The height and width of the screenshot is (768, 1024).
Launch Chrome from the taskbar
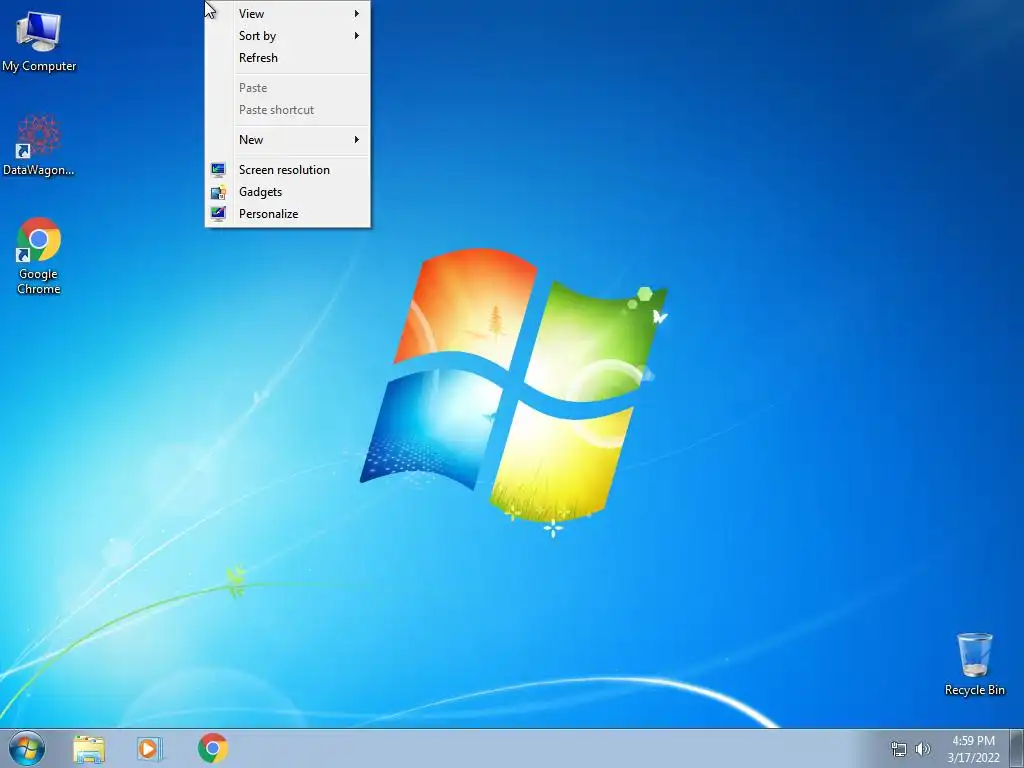pos(213,748)
